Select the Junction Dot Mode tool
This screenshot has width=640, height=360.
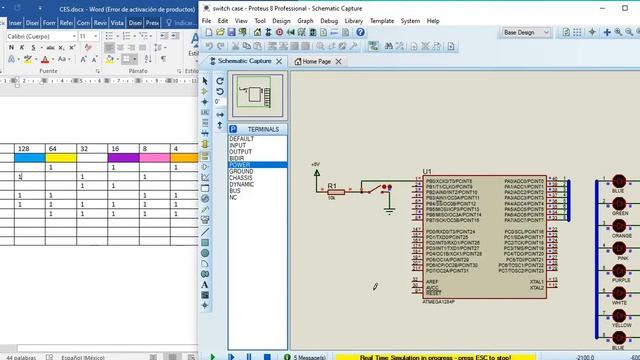coord(205,102)
